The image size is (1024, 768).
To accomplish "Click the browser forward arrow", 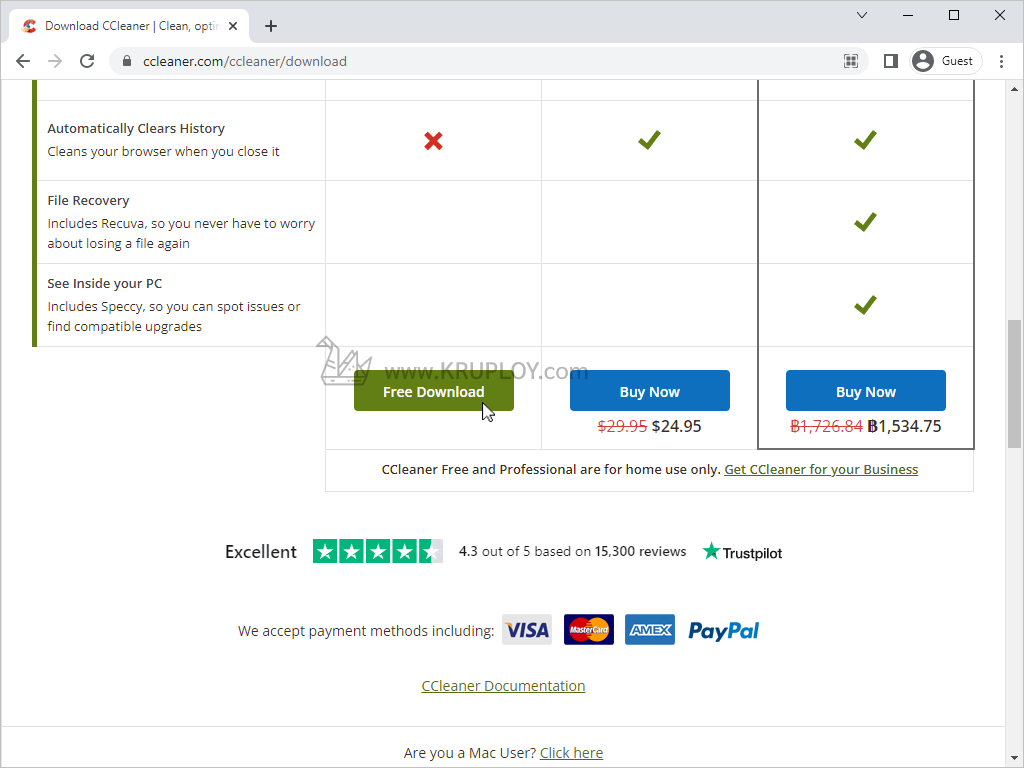I will coord(55,61).
